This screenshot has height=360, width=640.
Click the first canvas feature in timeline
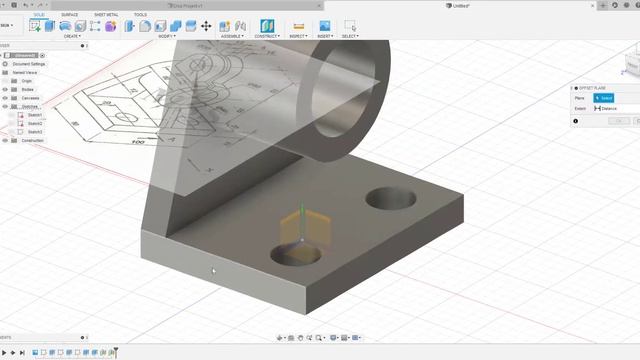35,352
